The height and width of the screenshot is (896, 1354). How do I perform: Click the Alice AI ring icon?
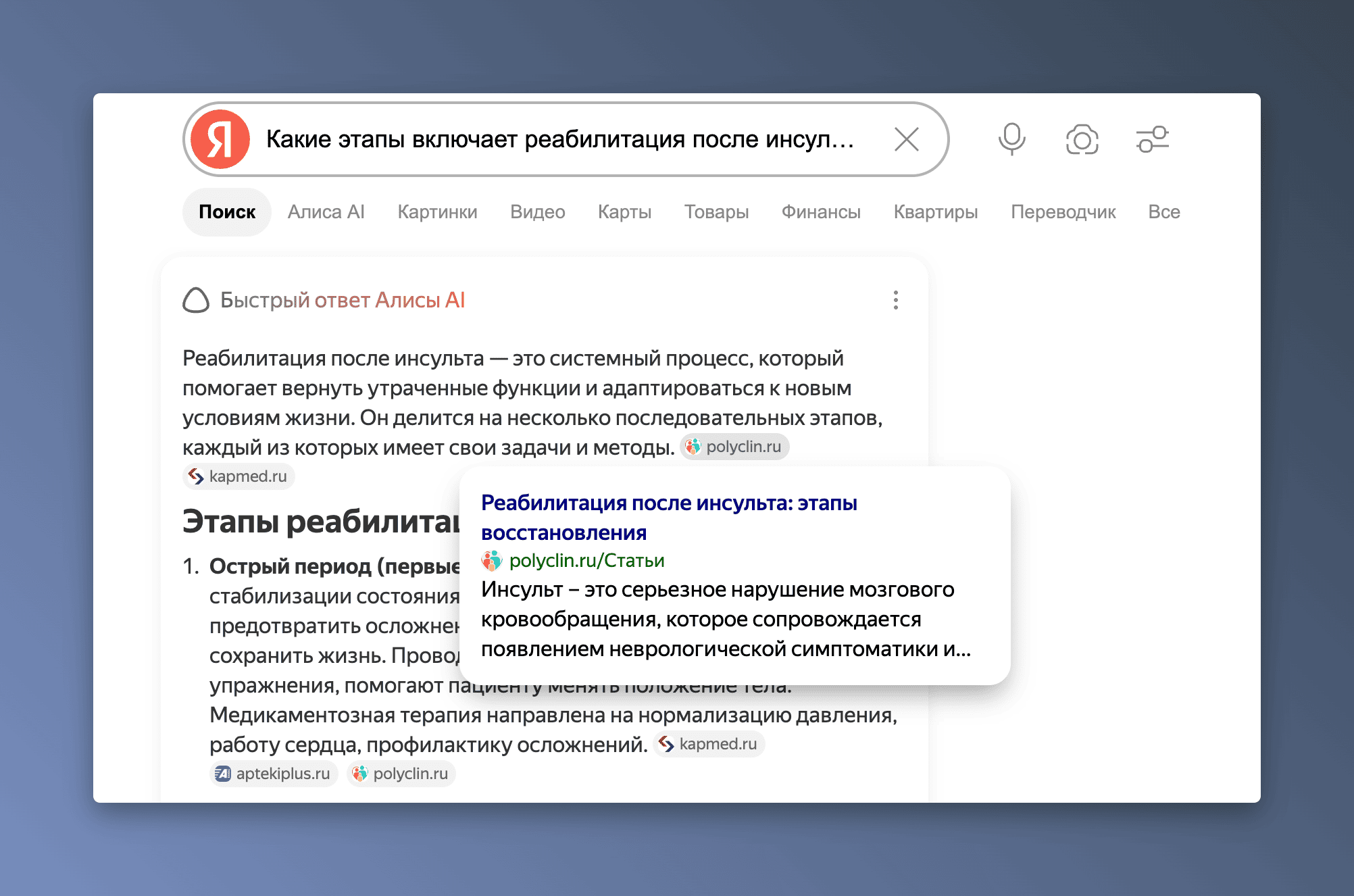pos(196,300)
